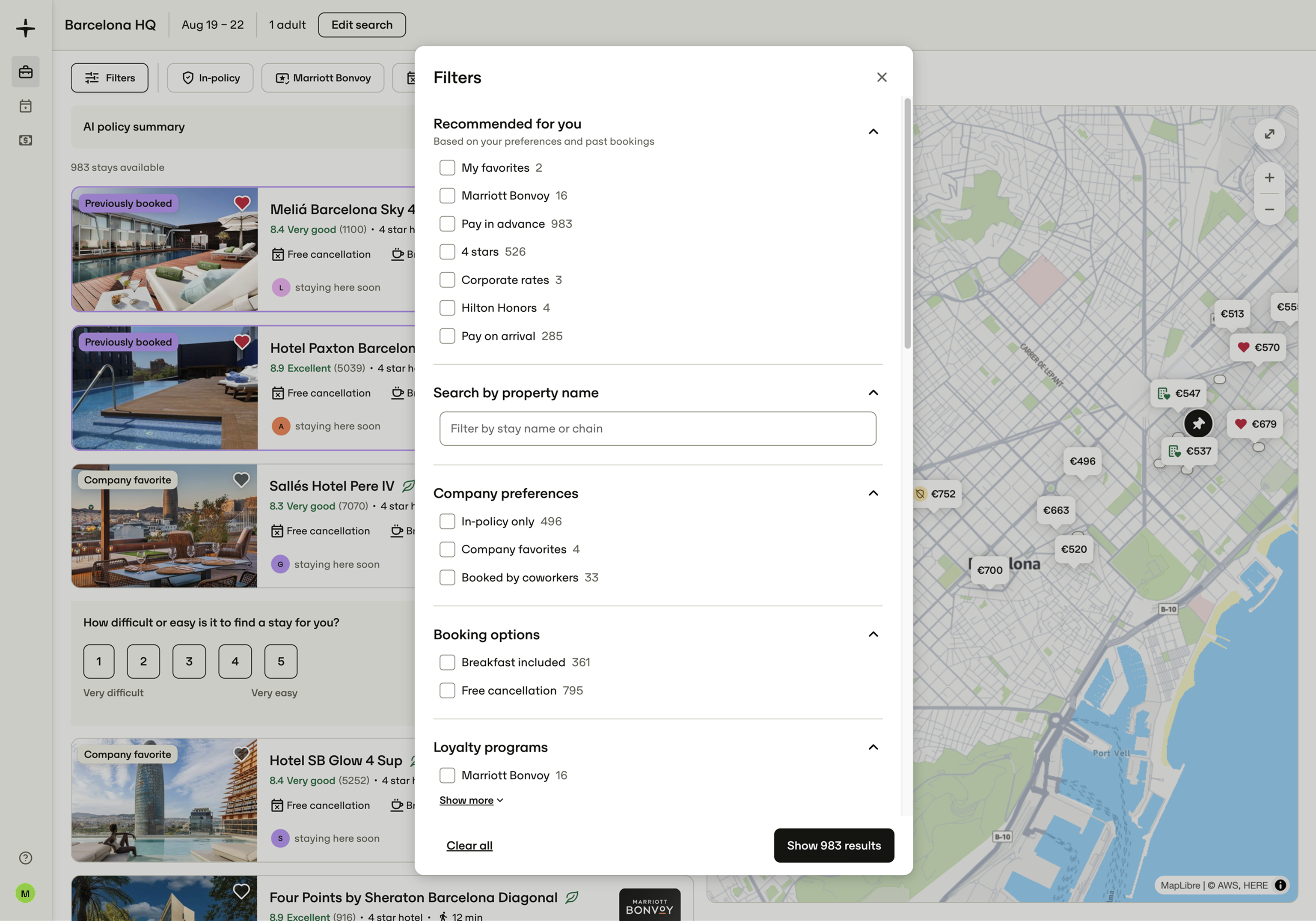This screenshot has width=1316, height=921.
Task: Zoom in on the map
Action: point(1270,178)
